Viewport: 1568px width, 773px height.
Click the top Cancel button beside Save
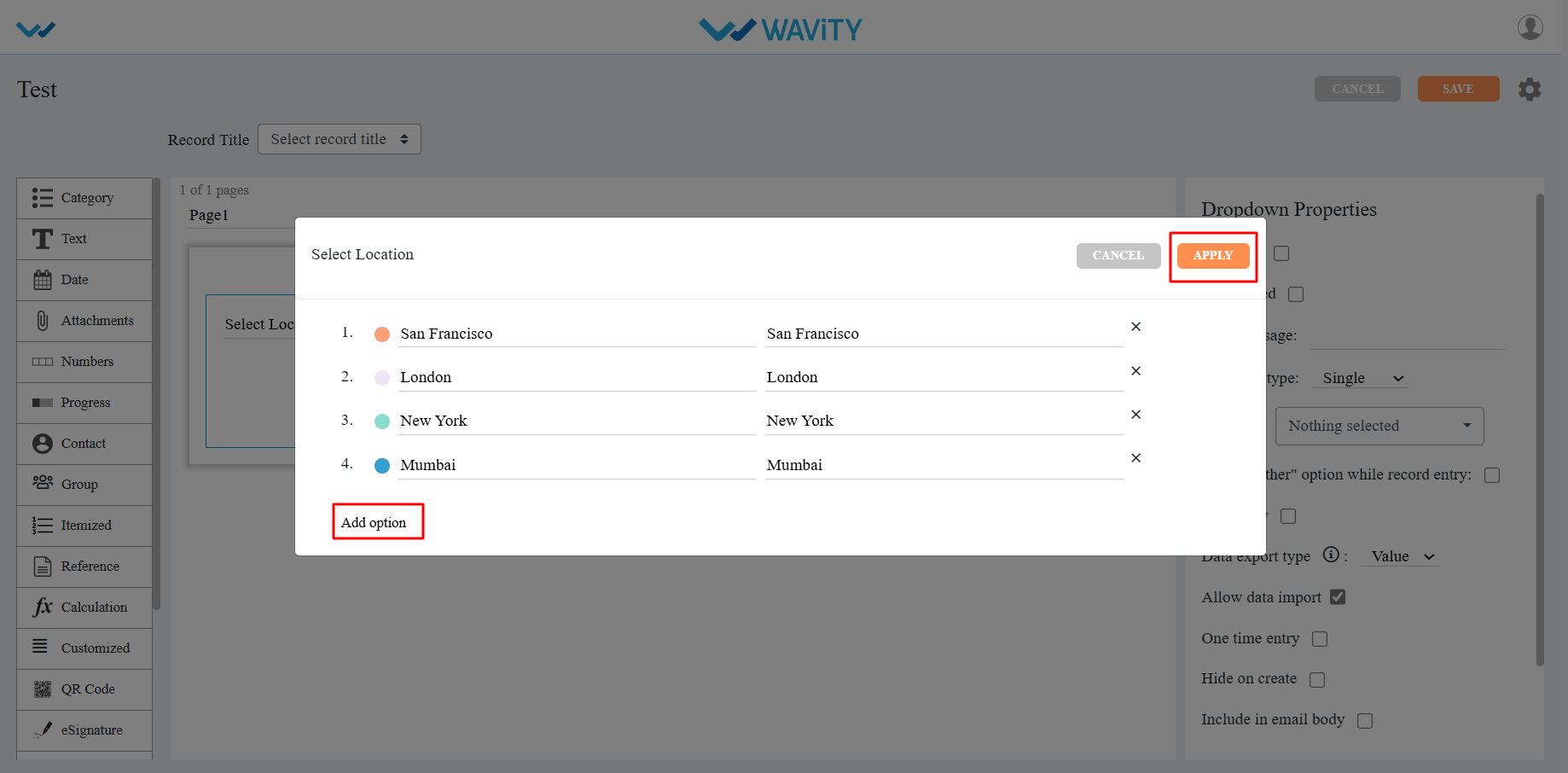click(x=1357, y=89)
